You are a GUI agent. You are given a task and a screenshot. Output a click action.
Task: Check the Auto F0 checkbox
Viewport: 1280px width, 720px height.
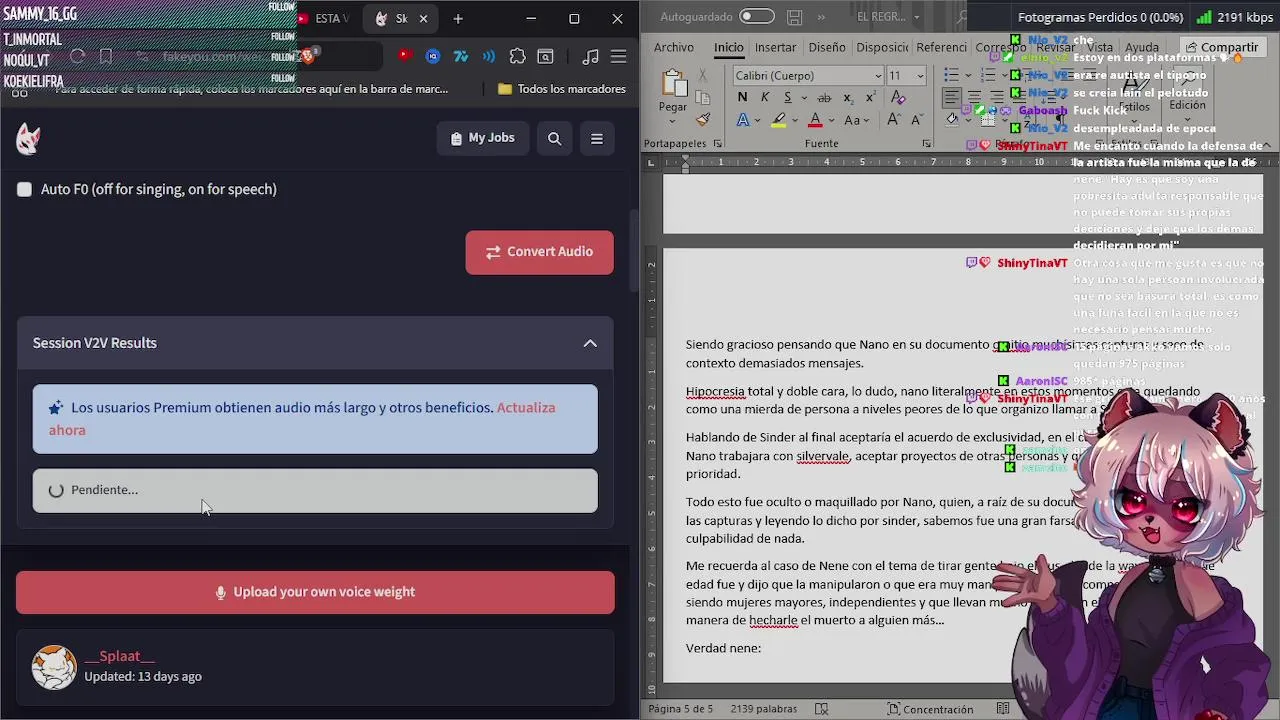click(x=24, y=189)
